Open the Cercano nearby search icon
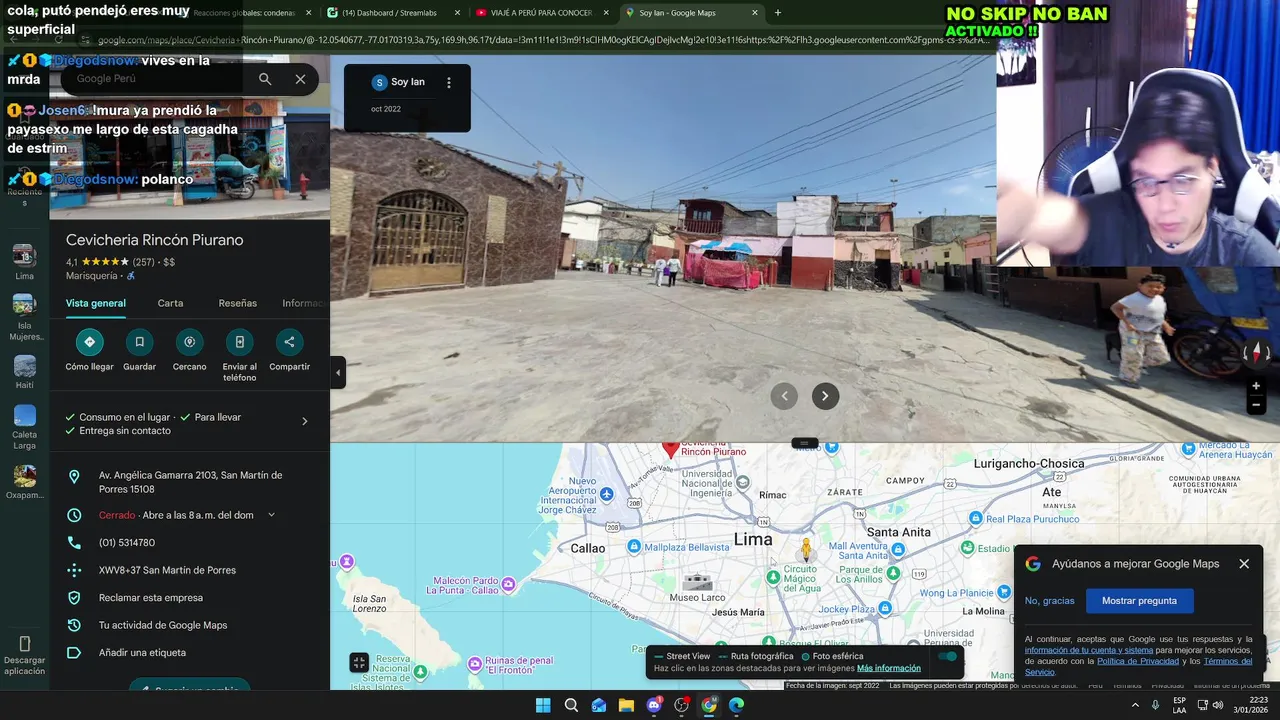Image resolution: width=1280 pixels, height=720 pixels. (x=189, y=342)
